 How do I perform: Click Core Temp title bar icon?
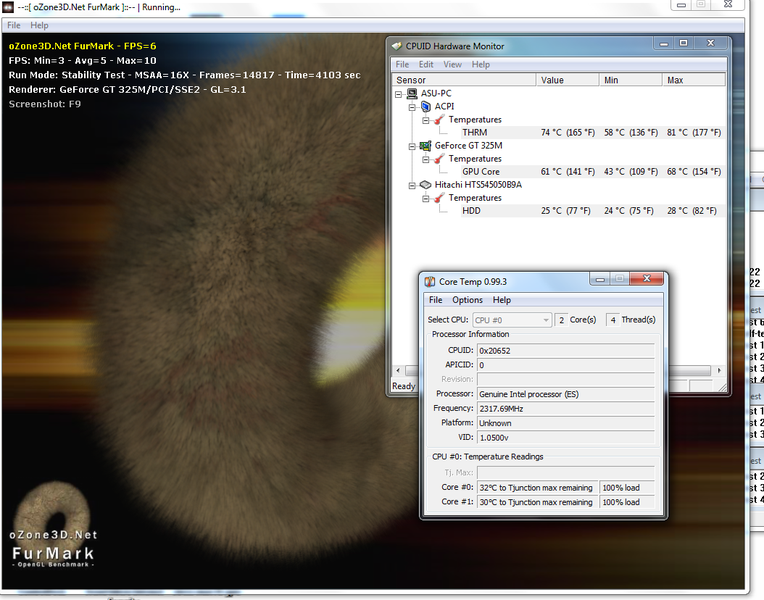(430, 281)
